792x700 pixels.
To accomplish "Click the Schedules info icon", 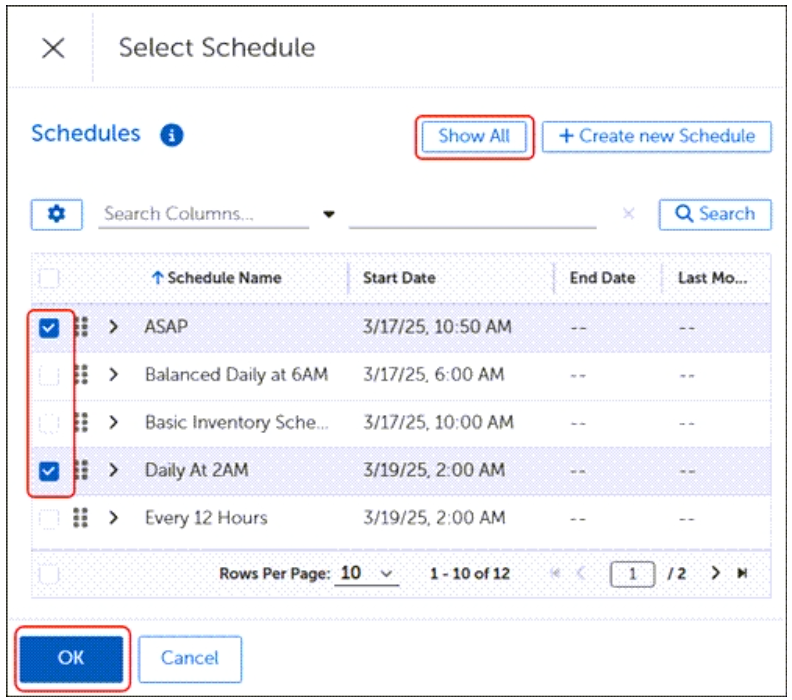I will pyautogui.click(x=171, y=135).
